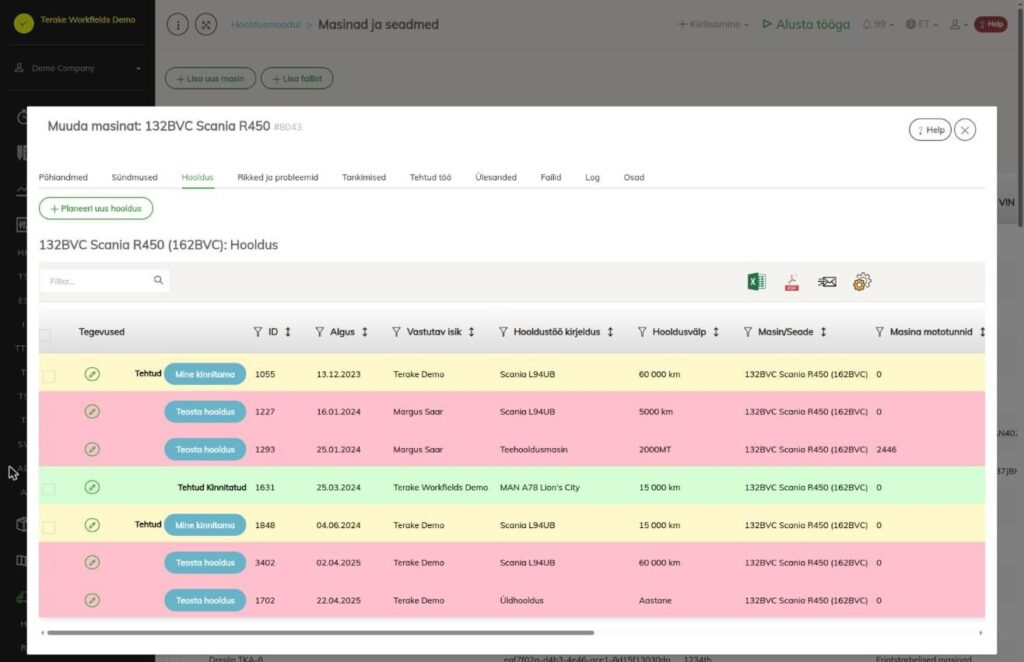1024x662 pixels.
Task: Click Planeeri uus hooldus button
Action: tap(96, 208)
